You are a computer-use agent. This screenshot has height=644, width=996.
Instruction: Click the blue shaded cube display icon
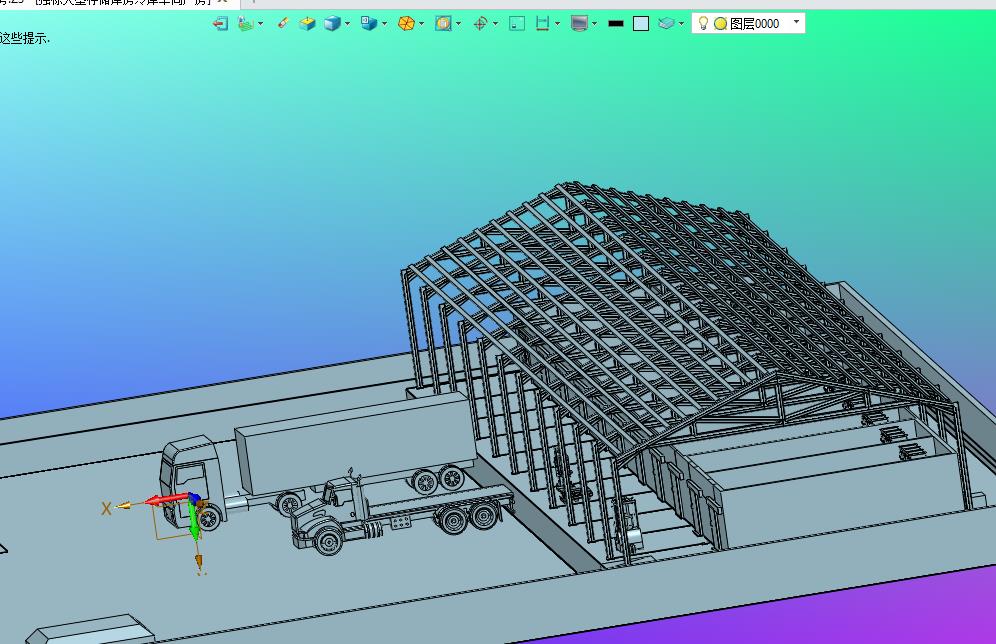tap(332, 24)
